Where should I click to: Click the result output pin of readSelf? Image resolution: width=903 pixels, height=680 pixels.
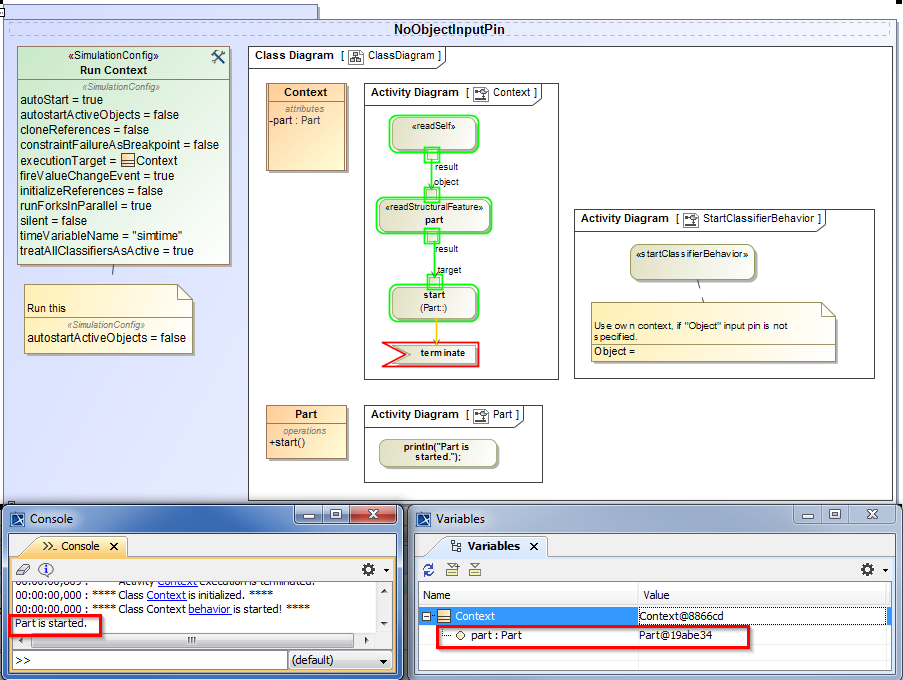click(x=432, y=155)
